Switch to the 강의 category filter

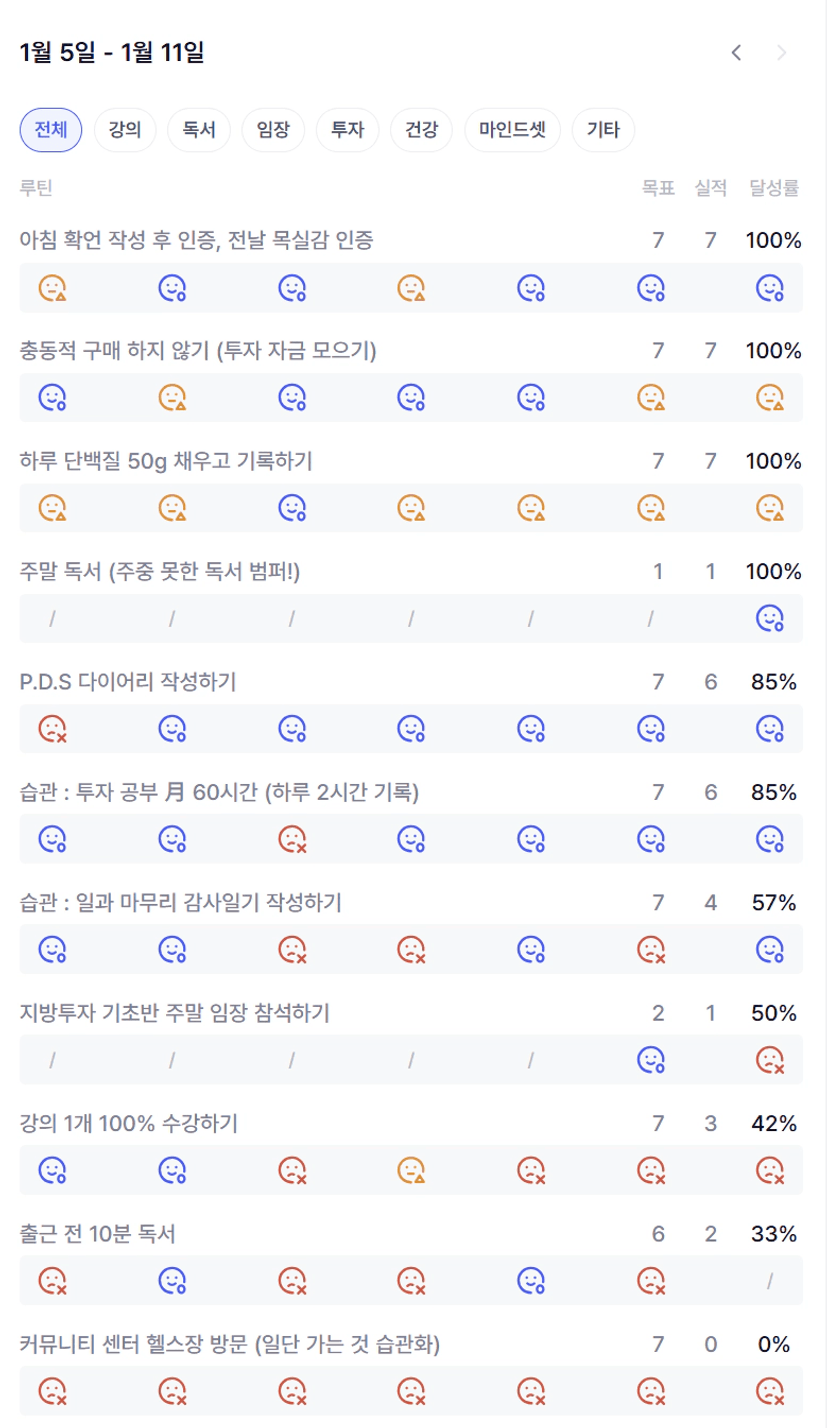point(125,130)
